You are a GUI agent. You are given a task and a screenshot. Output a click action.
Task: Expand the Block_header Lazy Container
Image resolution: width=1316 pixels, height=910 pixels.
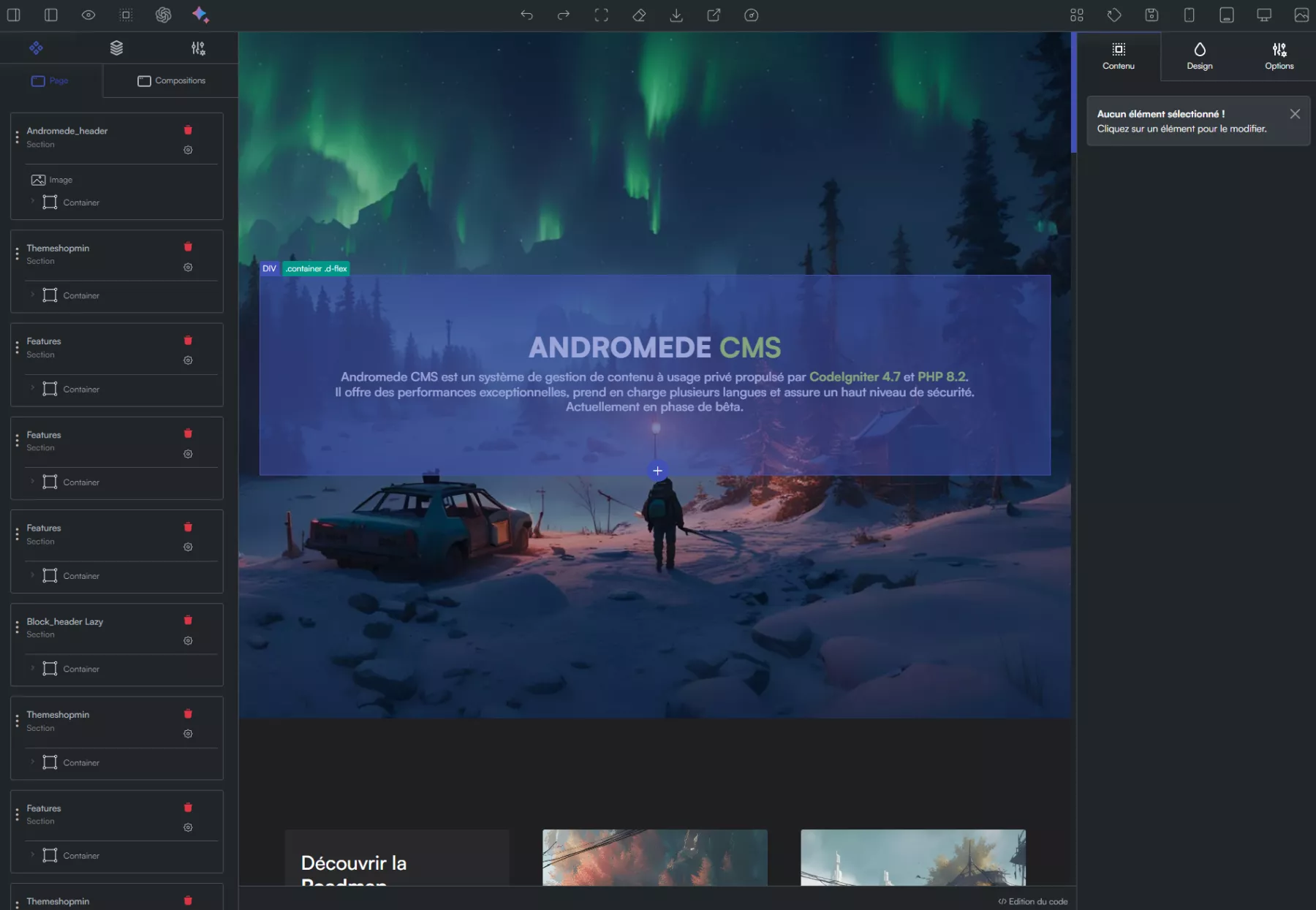tap(32, 668)
